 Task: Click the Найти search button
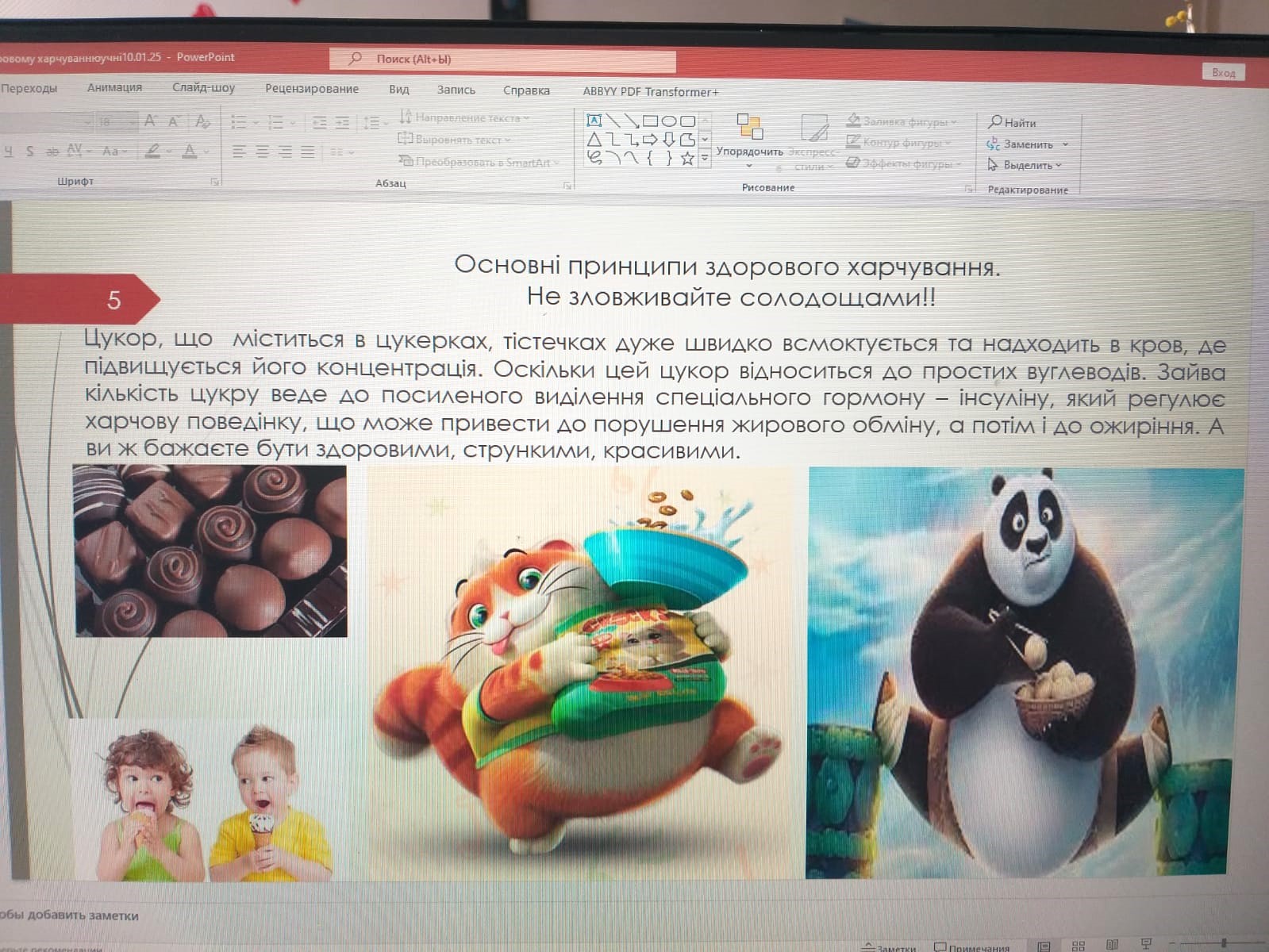tap(1012, 122)
